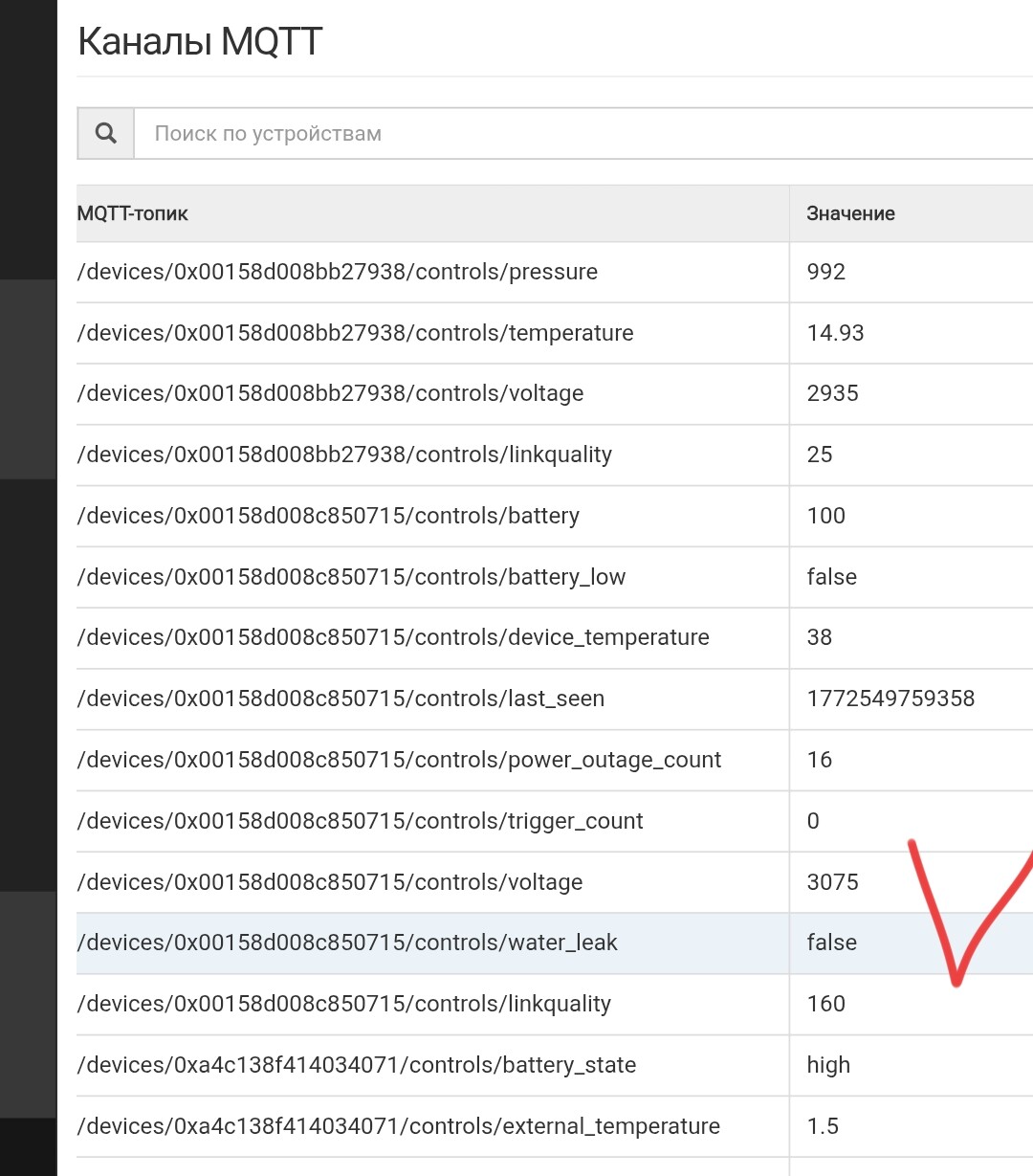Select the bb27938 pressure topic row
1033x1176 pixels.
[338, 272]
